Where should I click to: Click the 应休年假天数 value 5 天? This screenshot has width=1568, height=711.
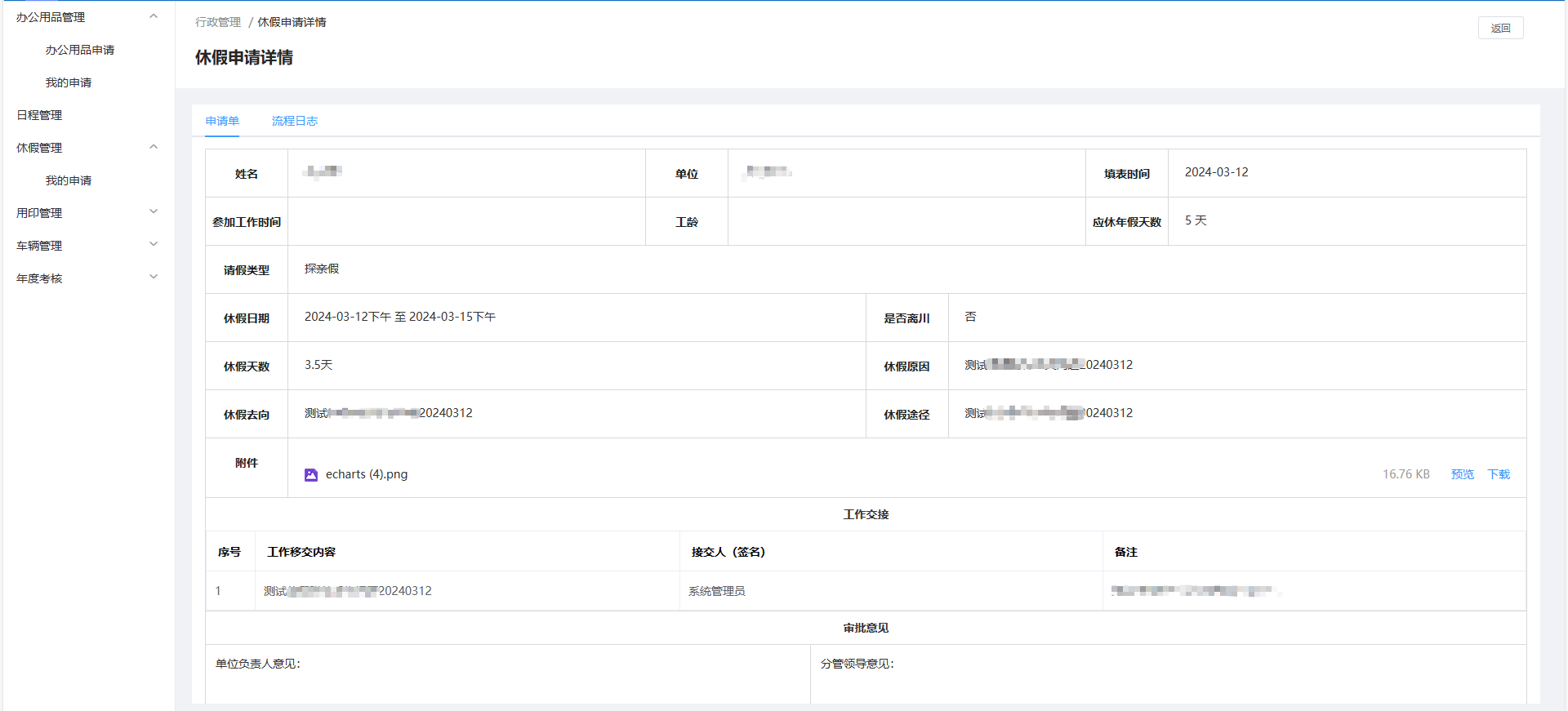click(x=1196, y=220)
